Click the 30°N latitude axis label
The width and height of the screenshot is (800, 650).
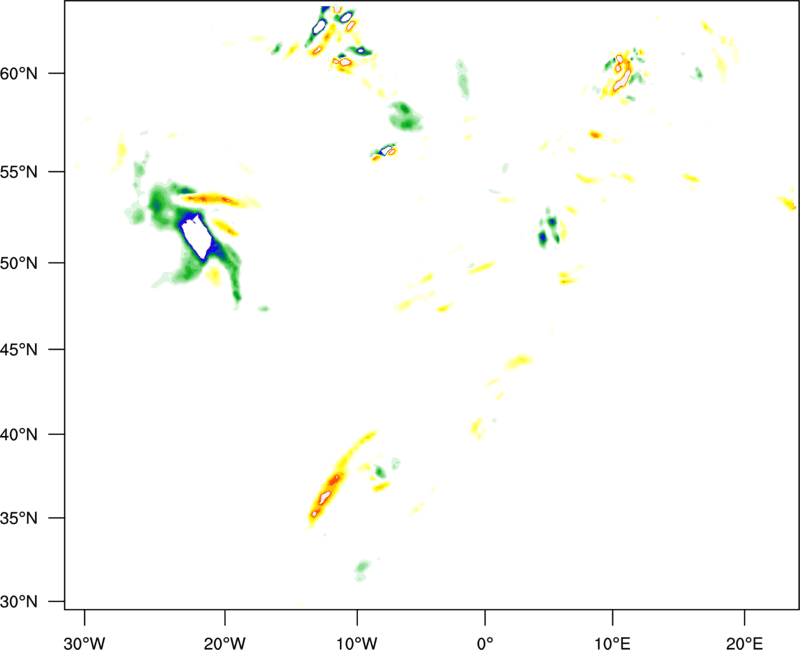click(19, 602)
